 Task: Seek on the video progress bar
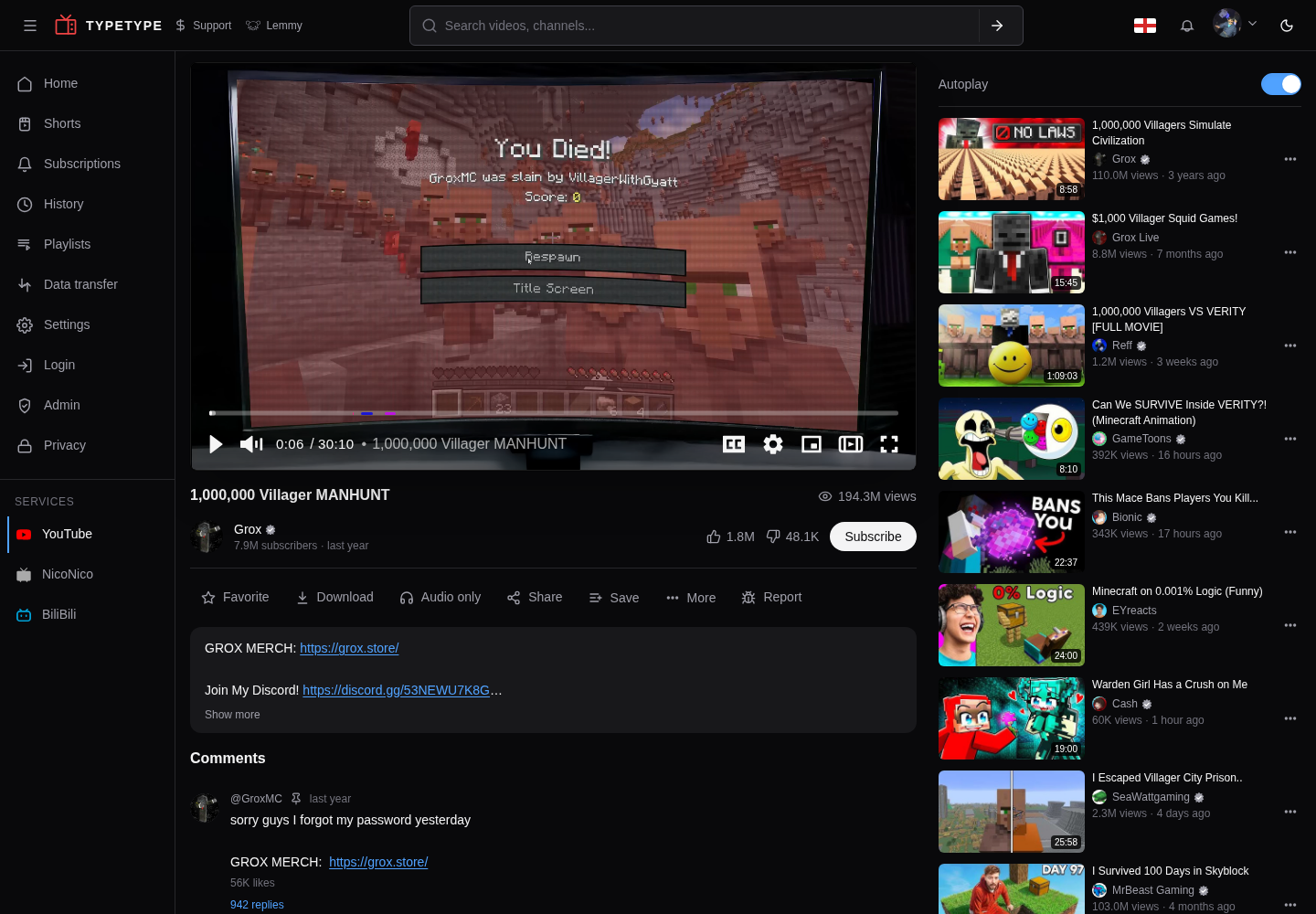553,413
